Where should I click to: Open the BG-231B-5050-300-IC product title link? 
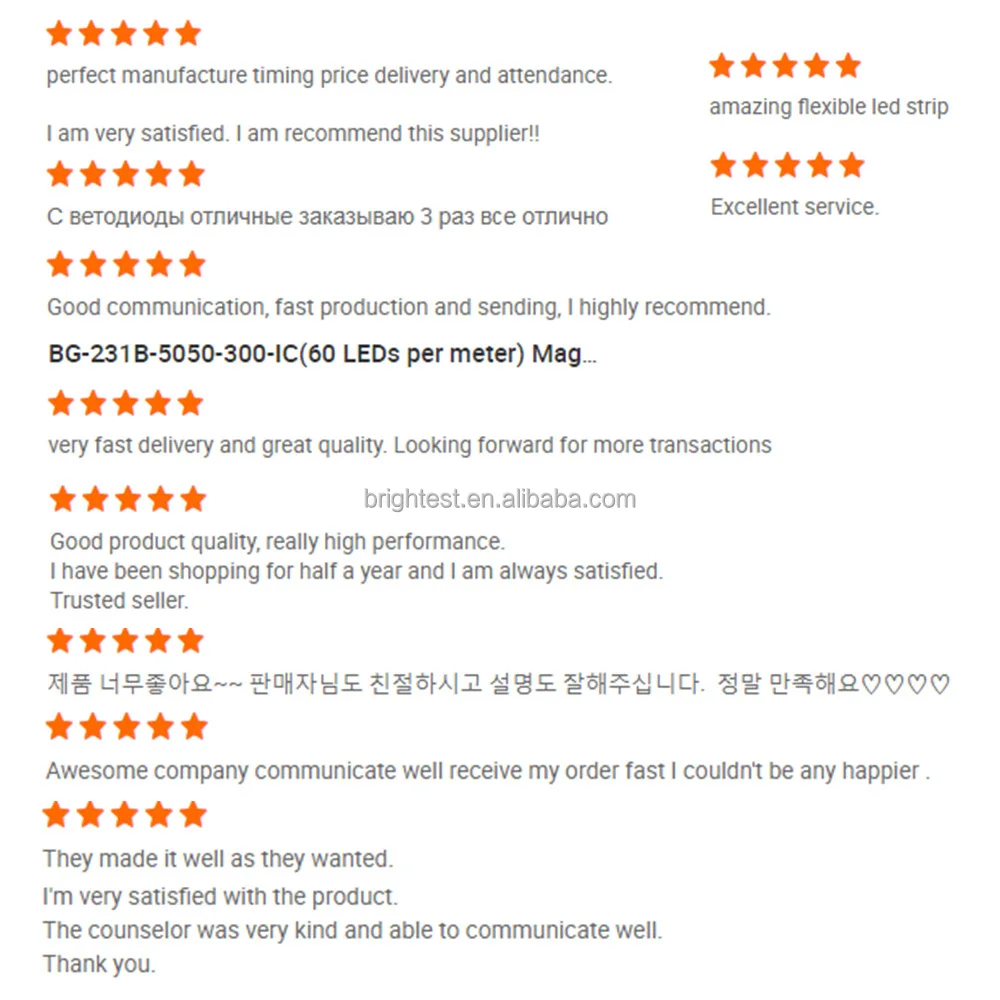pyautogui.click(x=322, y=355)
